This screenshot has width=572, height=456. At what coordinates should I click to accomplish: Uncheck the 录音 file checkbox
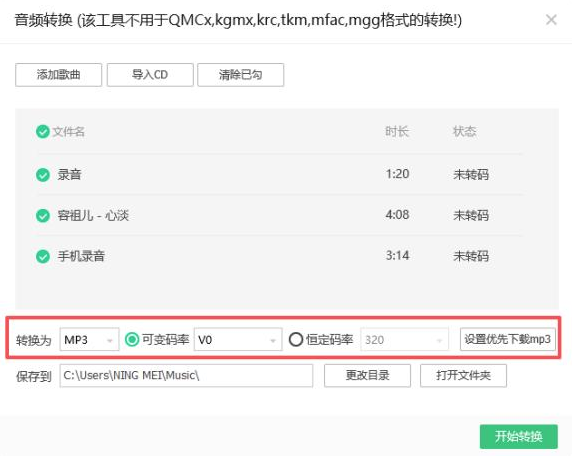pos(43,175)
